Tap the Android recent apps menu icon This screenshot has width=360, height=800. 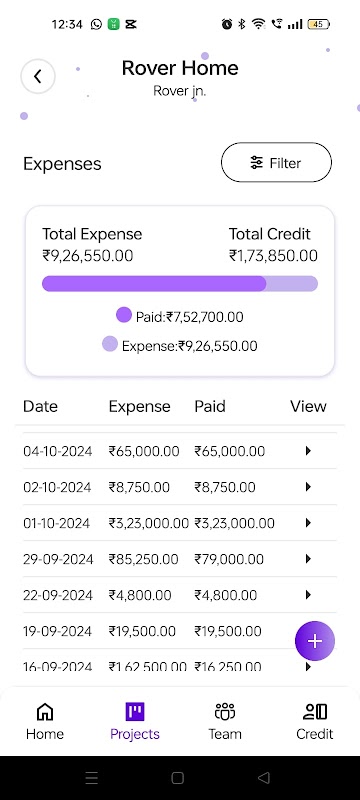click(x=91, y=778)
